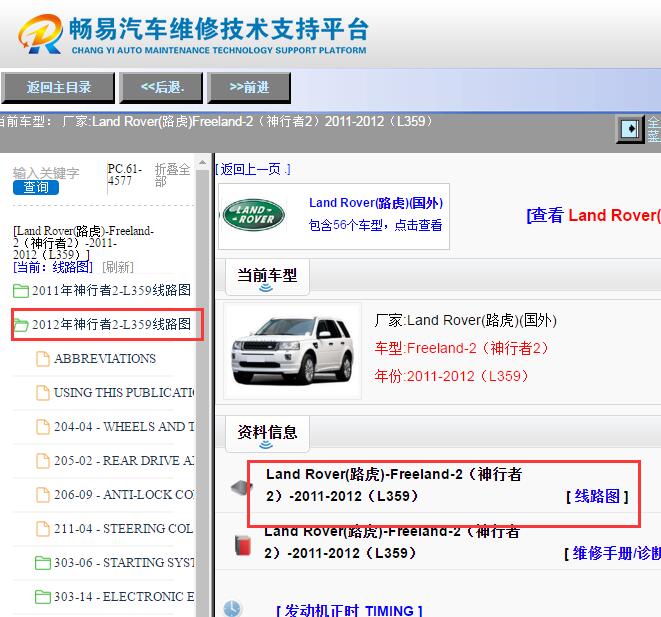
Task: Click 车型:Freeland-2（神行者2） red text
Action: coord(461,349)
